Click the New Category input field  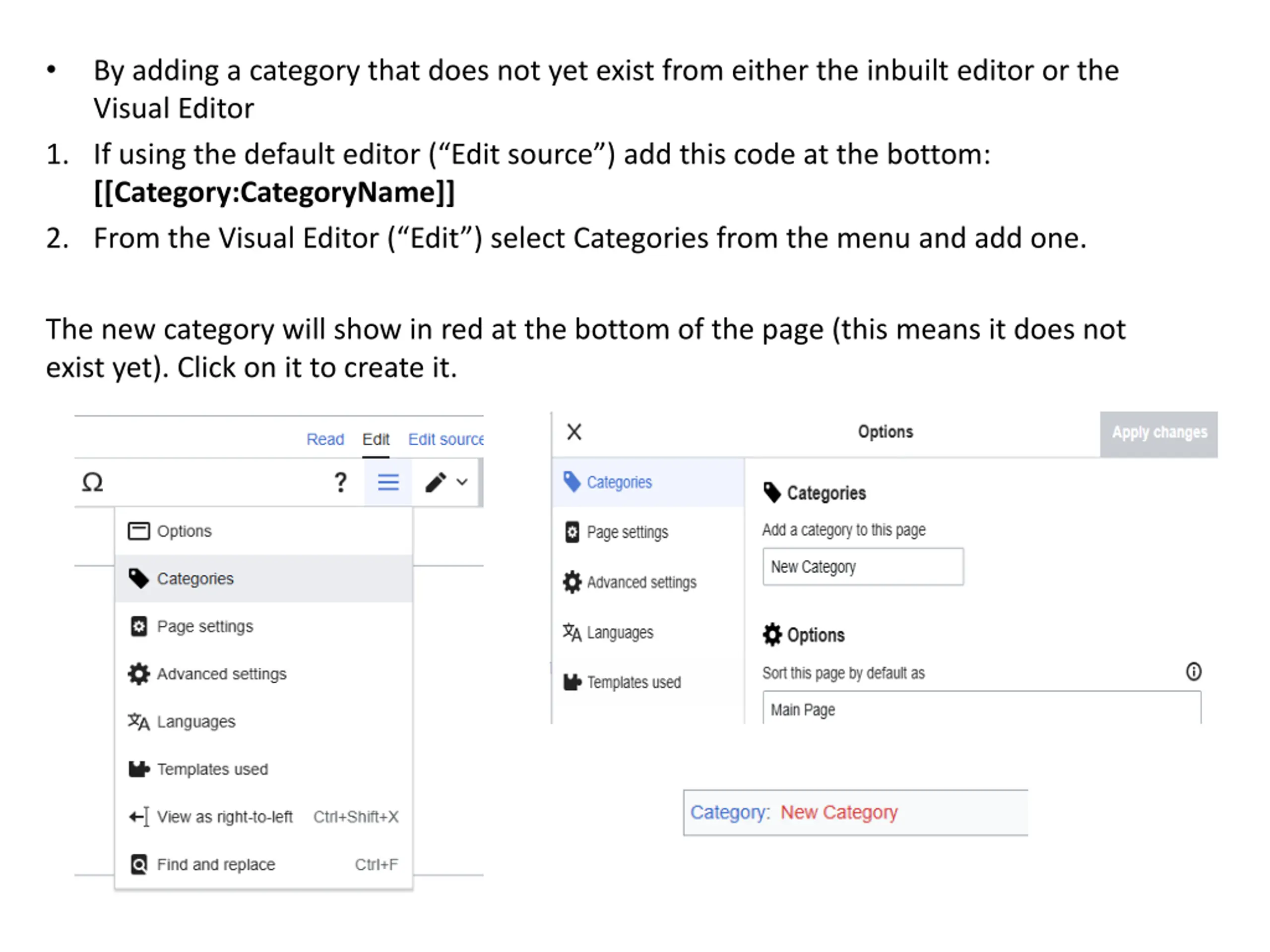point(863,567)
